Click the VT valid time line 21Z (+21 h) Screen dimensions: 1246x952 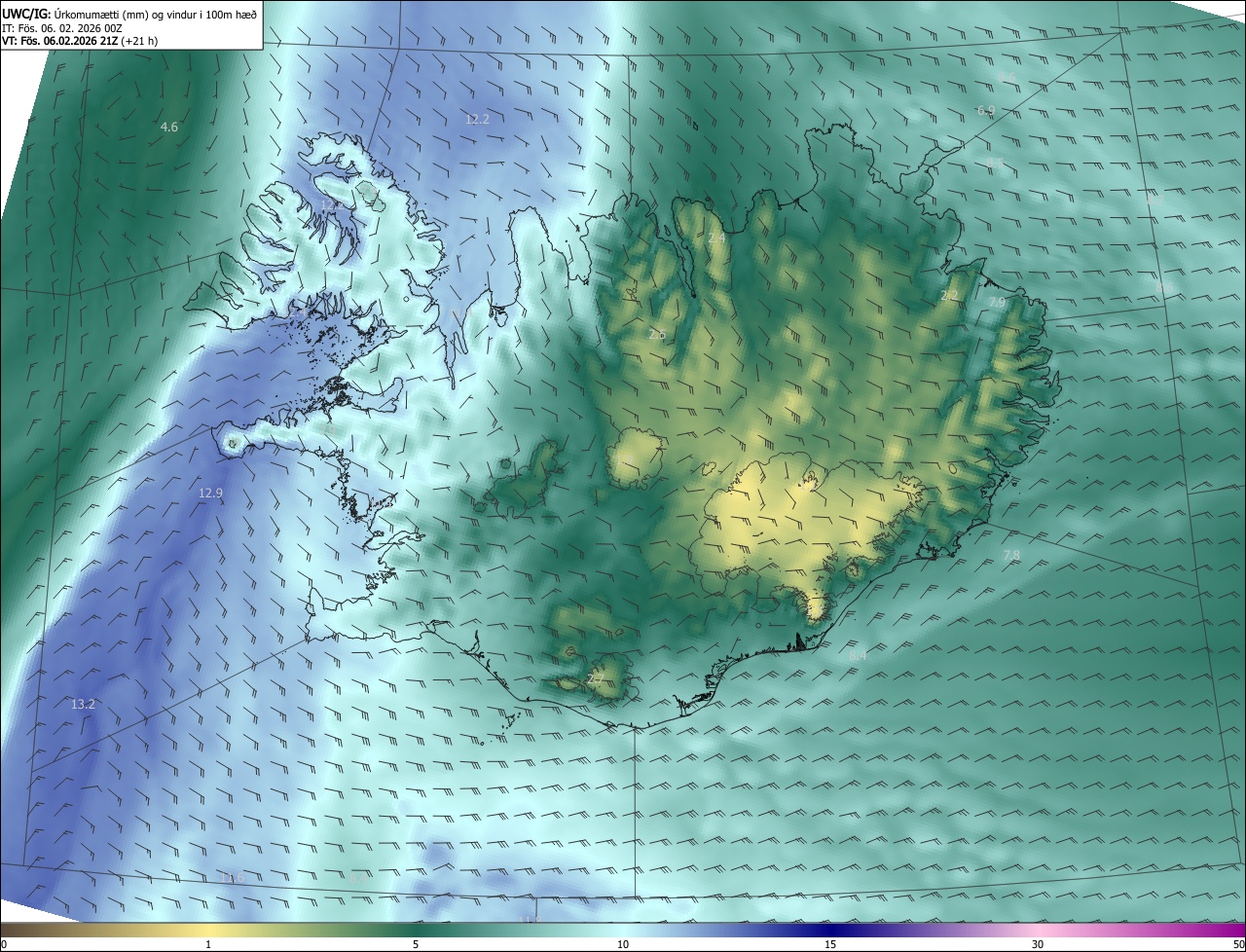[80, 41]
